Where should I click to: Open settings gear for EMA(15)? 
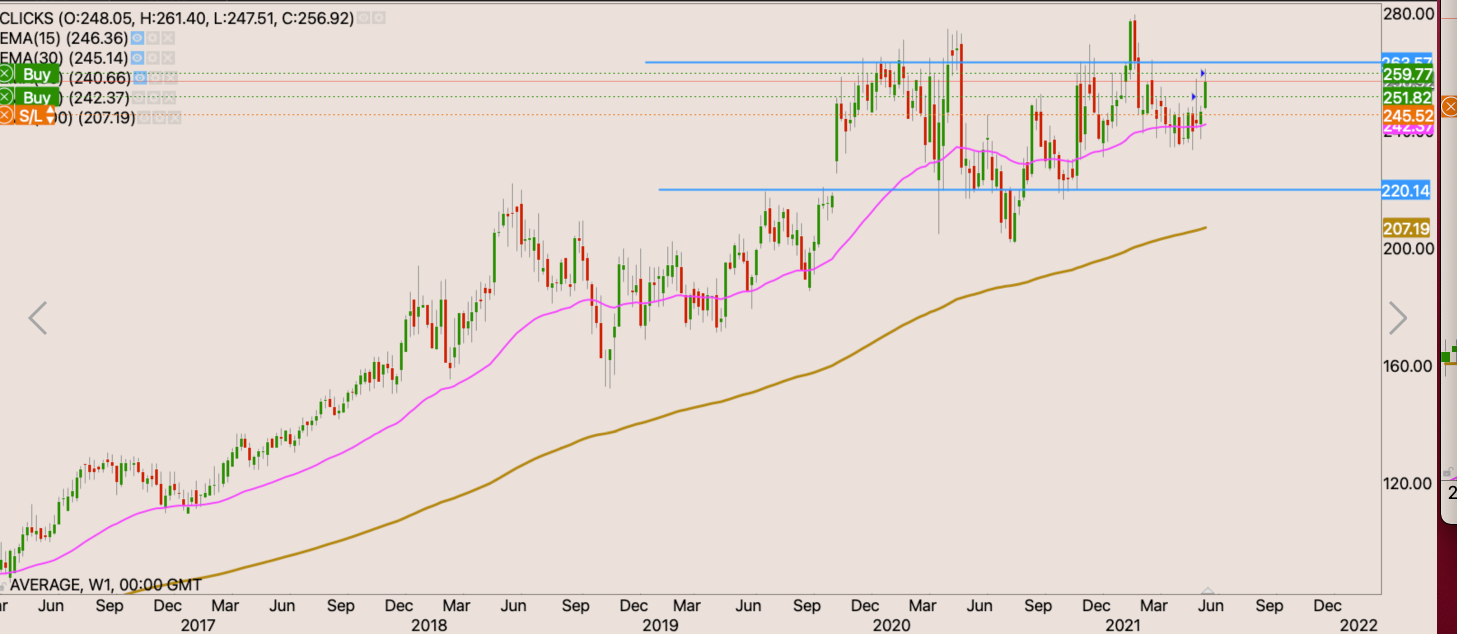[x=152, y=37]
